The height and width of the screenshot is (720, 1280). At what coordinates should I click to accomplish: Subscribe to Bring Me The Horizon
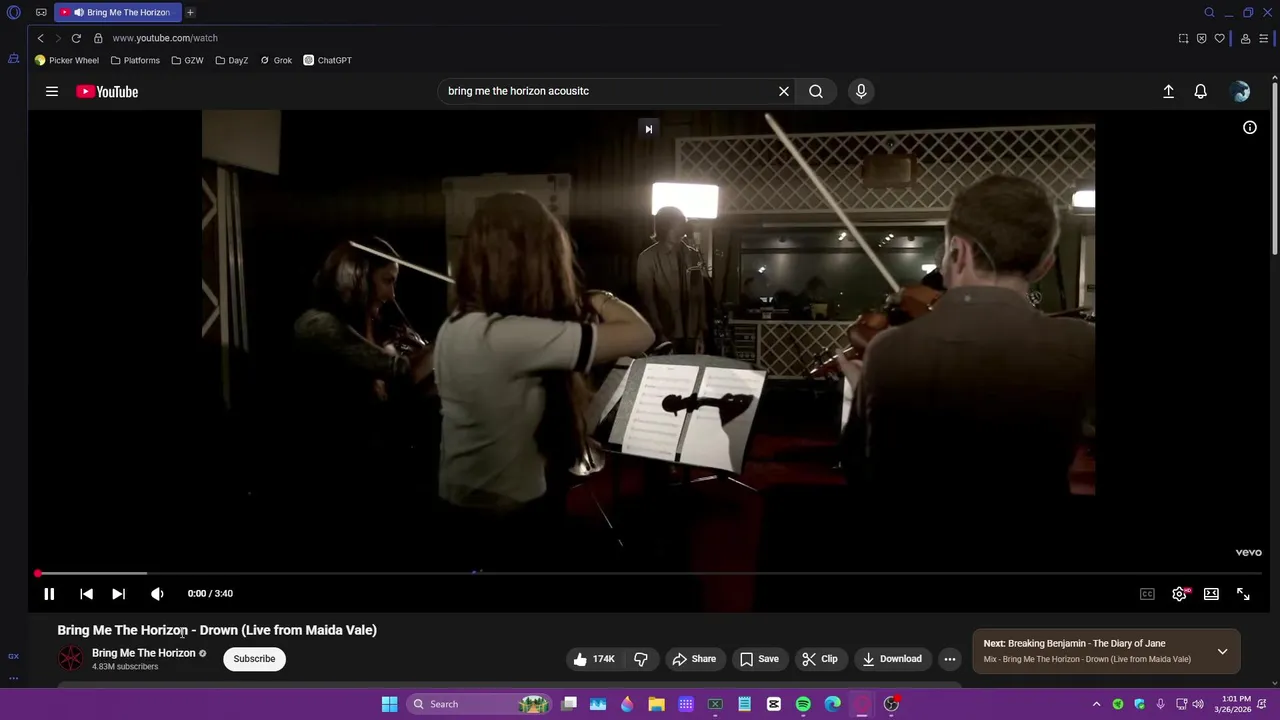click(x=254, y=659)
